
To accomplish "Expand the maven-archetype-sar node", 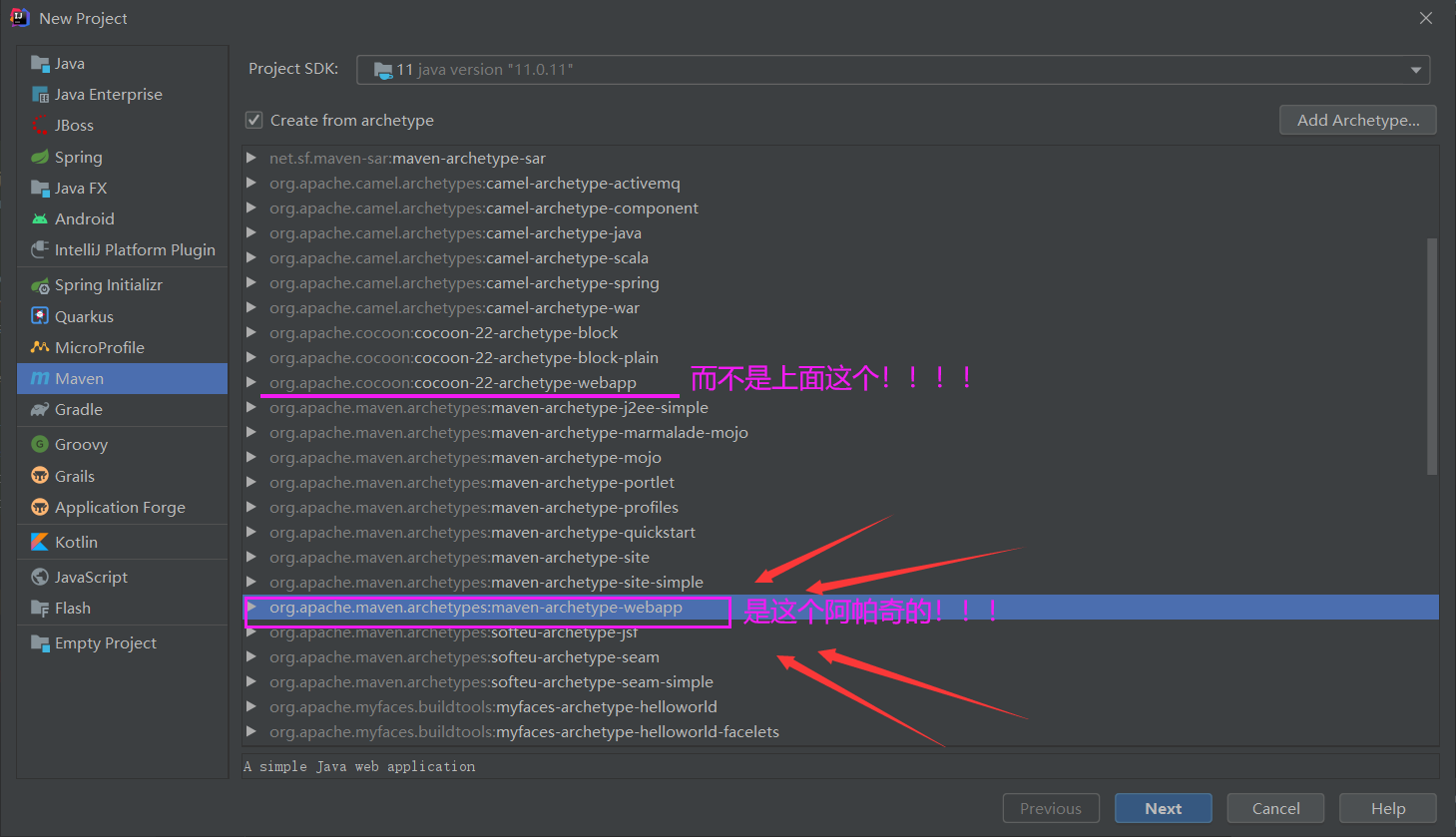I will click(251, 159).
